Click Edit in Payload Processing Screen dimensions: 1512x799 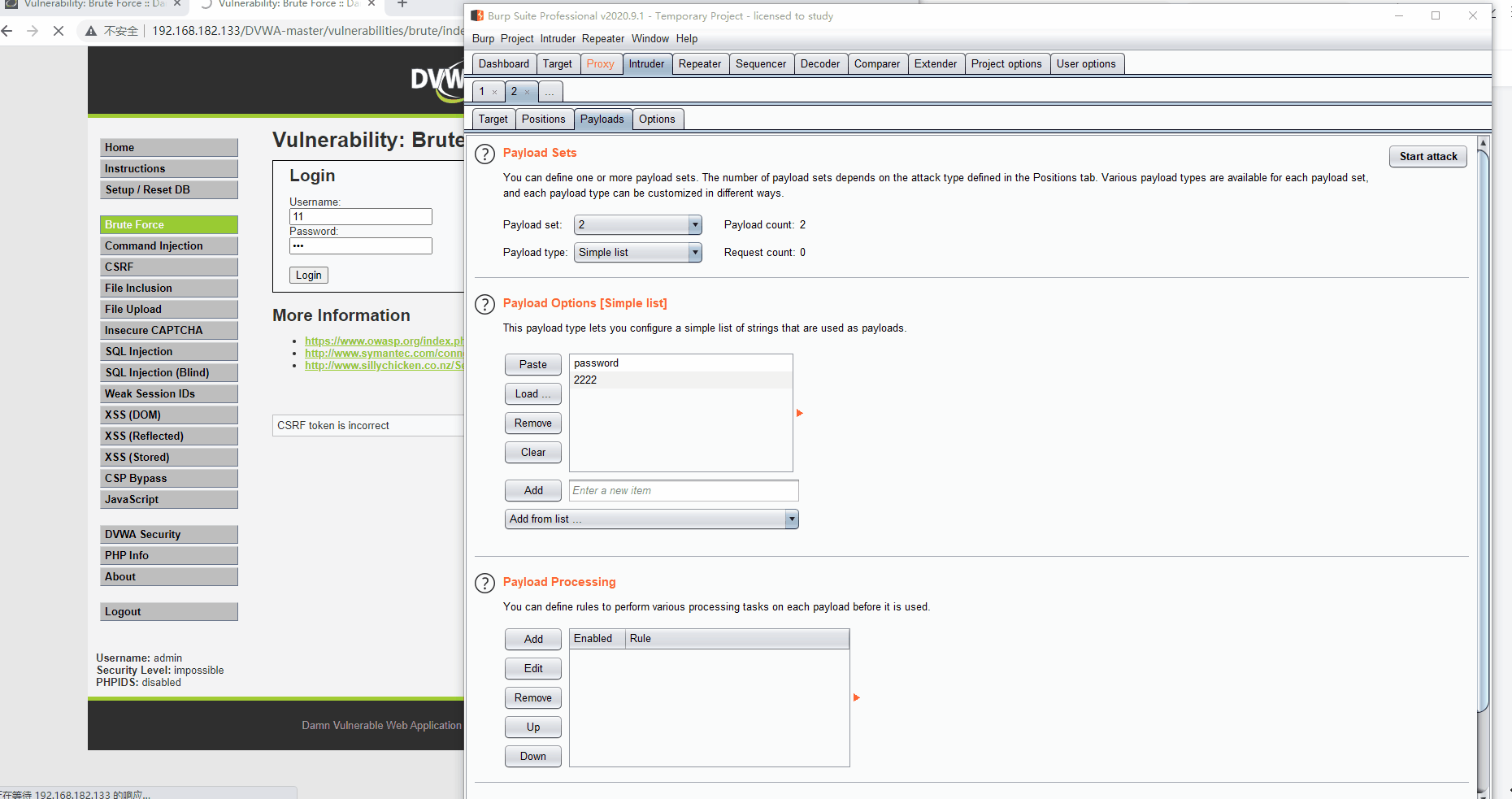533,669
